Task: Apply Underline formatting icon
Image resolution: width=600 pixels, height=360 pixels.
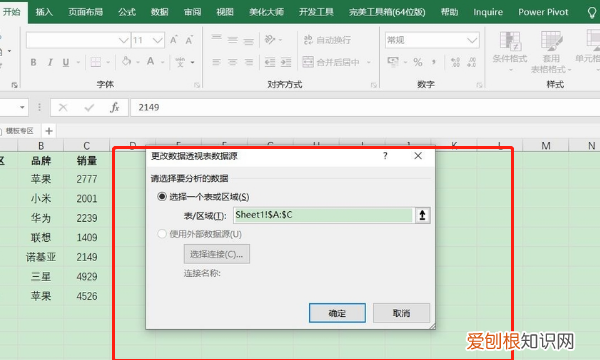Action: tap(66, 62)
